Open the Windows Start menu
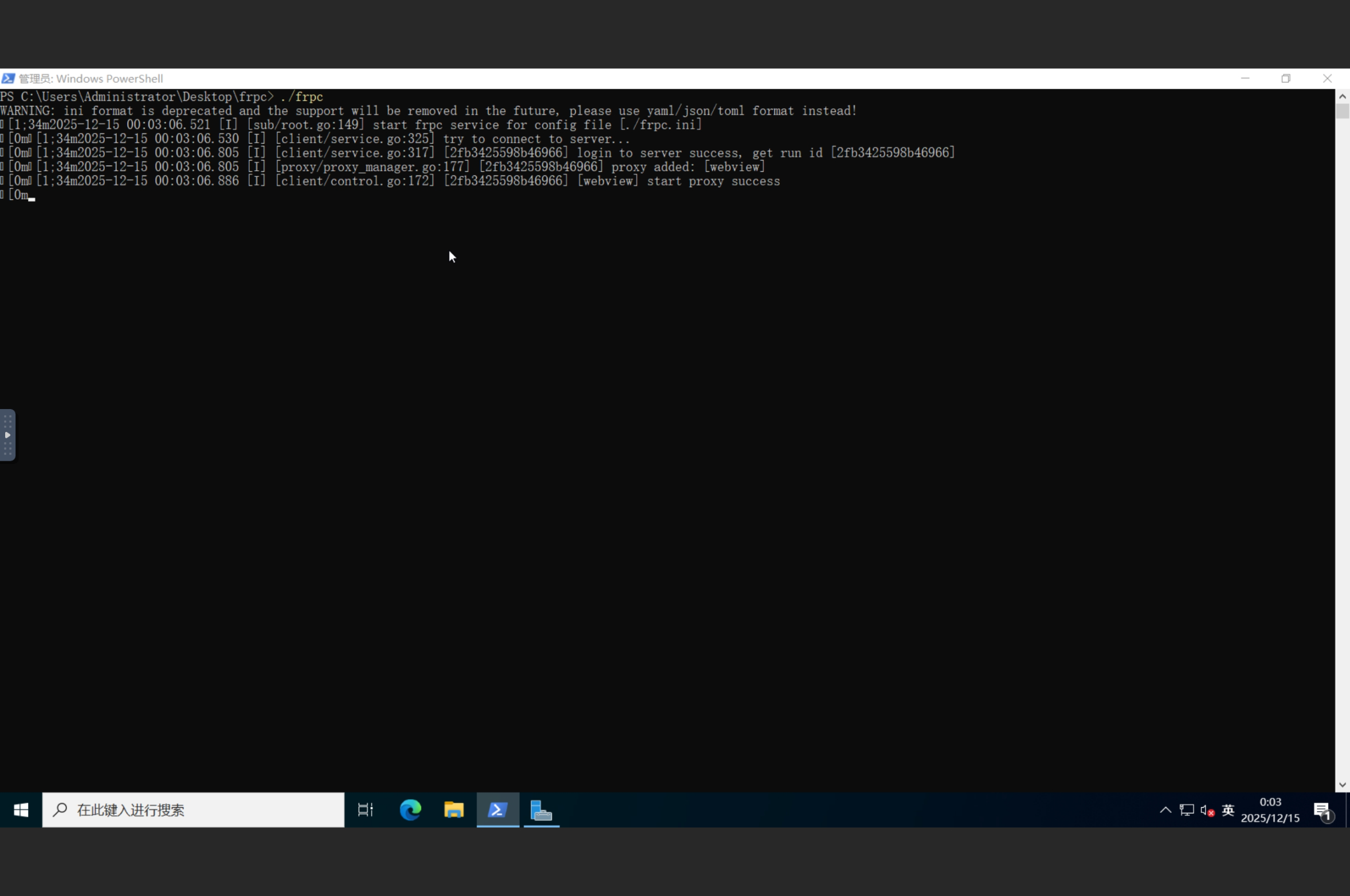This screenshot has height=896, width=1350. click(x=21, y=809)
